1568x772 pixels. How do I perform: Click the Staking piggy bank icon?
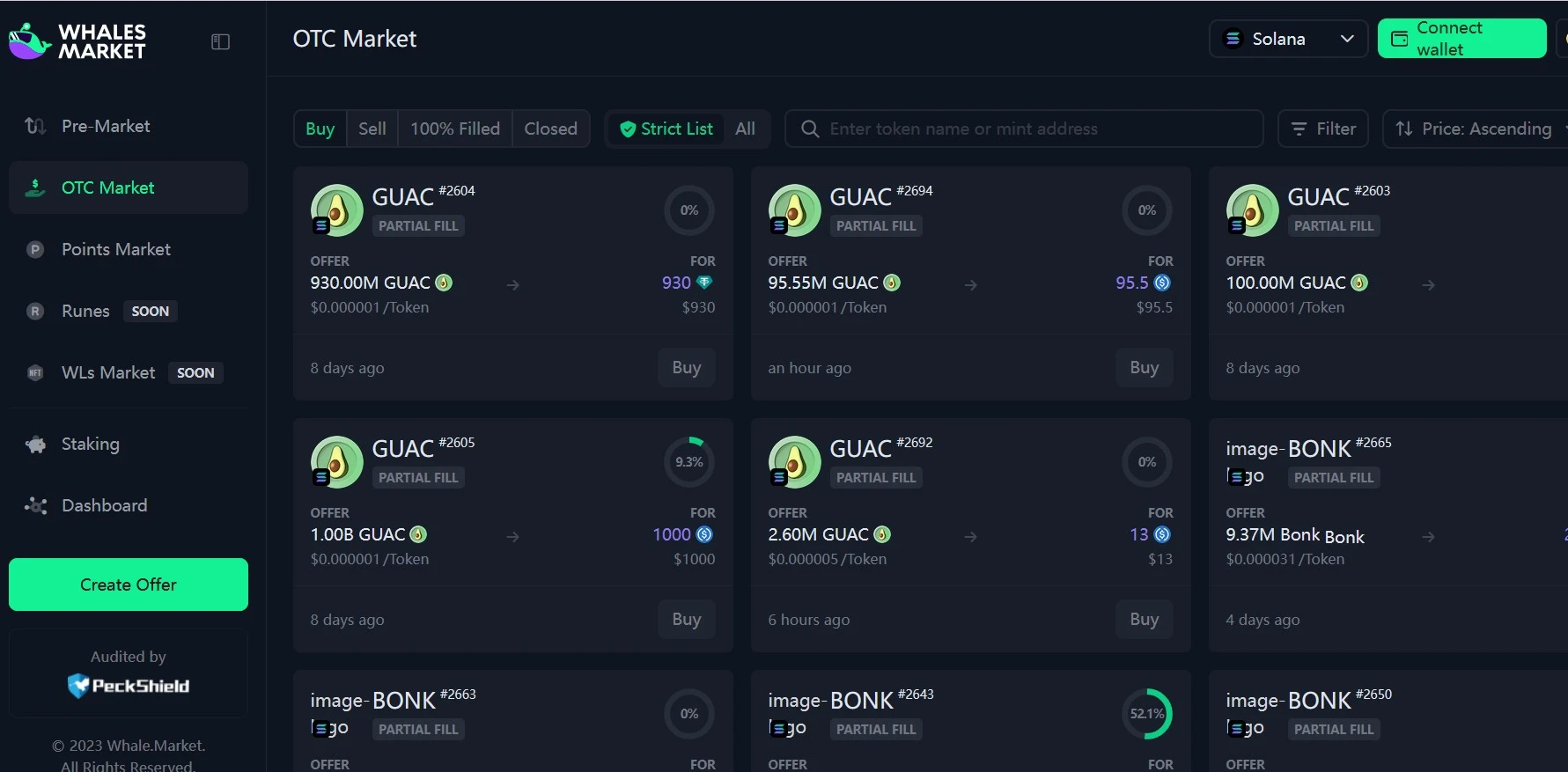click(35, 445)
